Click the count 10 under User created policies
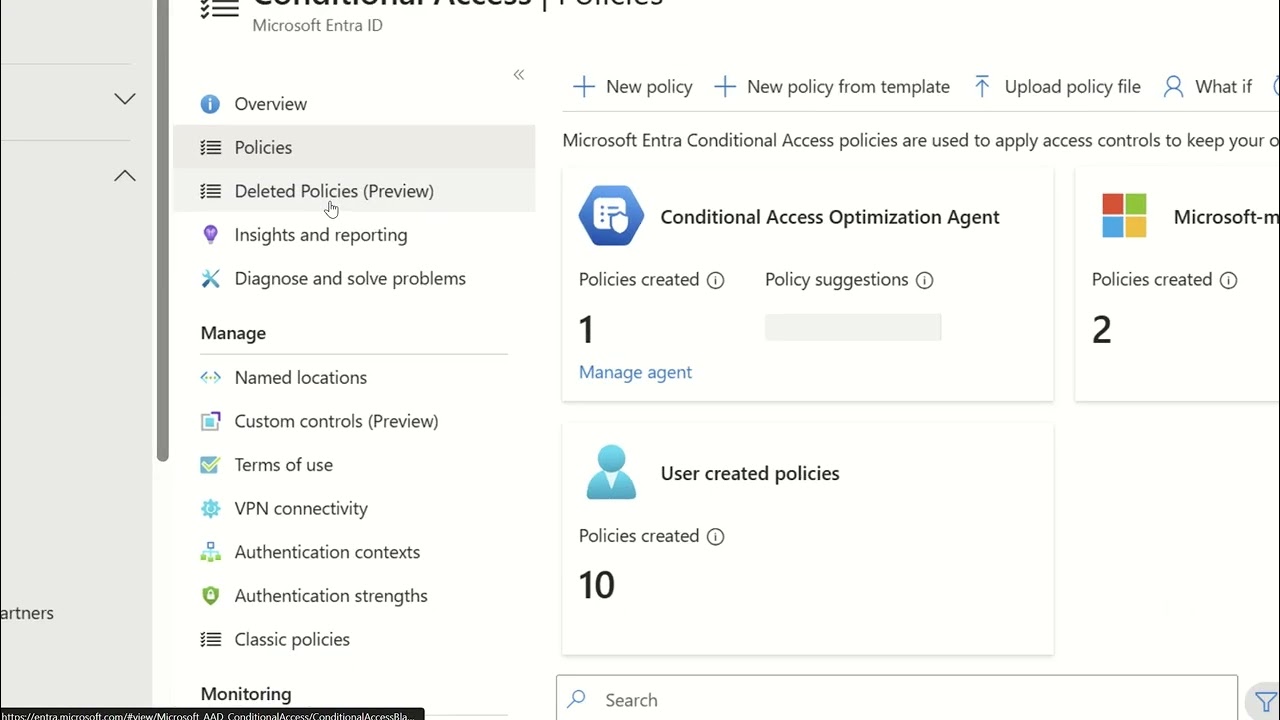 597,586
